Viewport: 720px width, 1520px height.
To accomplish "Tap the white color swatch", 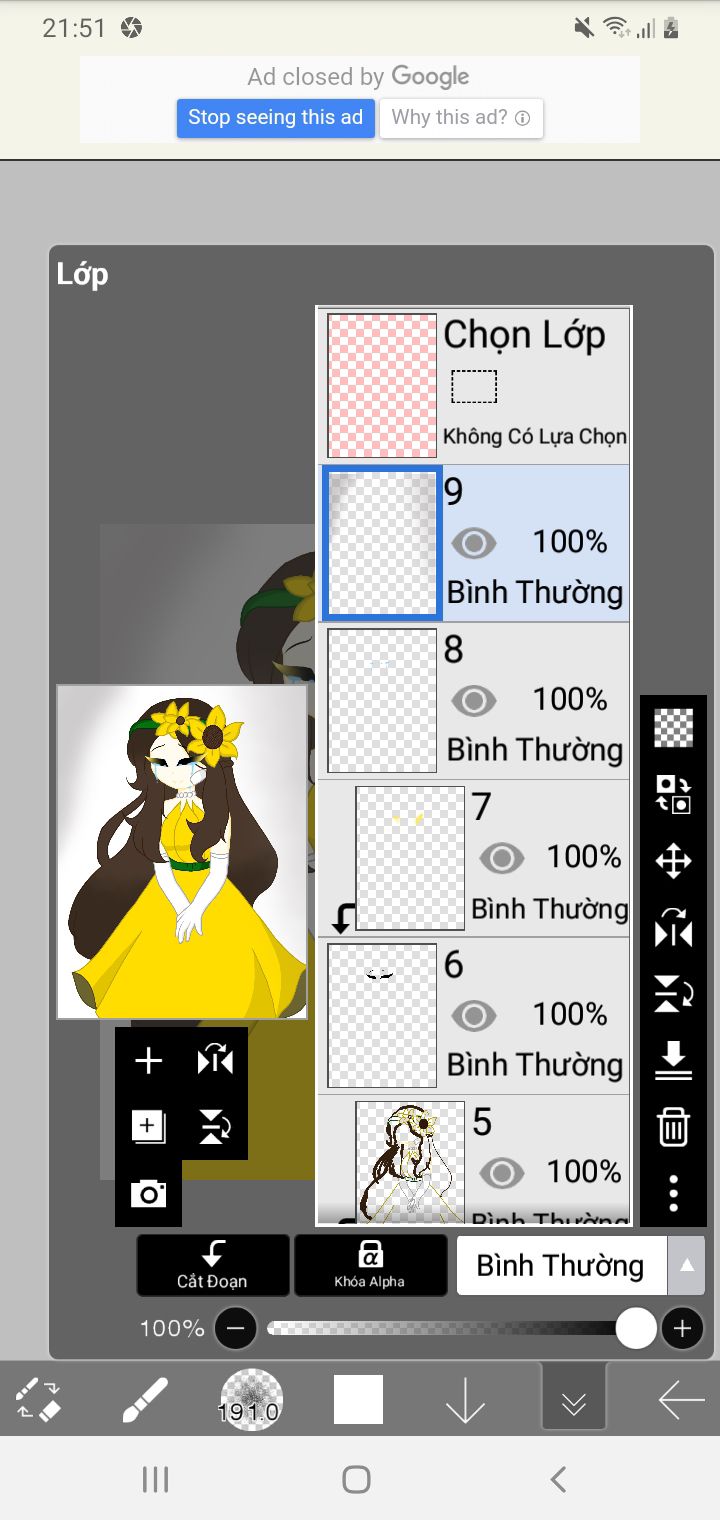I will tap(358, 1399).
